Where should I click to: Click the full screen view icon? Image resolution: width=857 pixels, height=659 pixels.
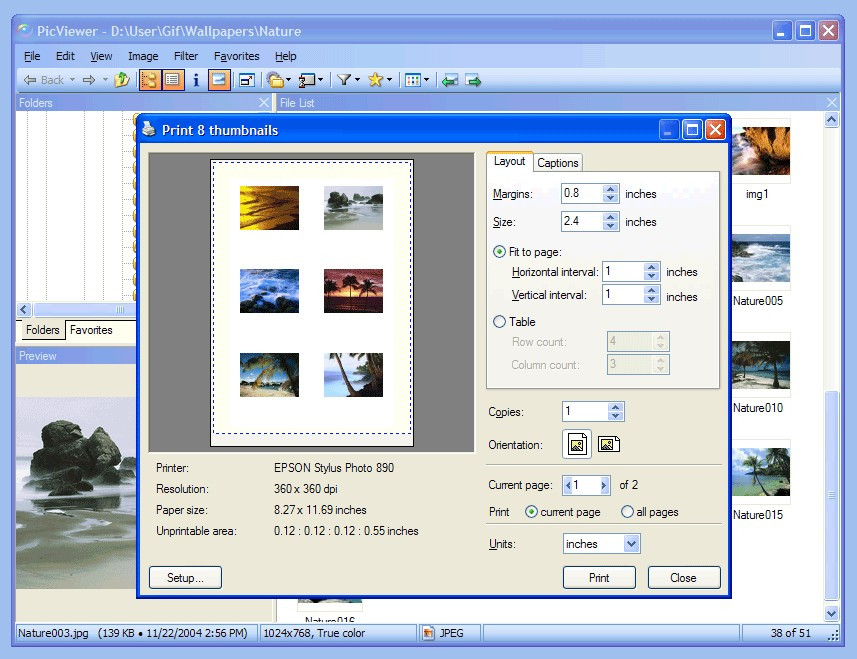tap(246, 80)
